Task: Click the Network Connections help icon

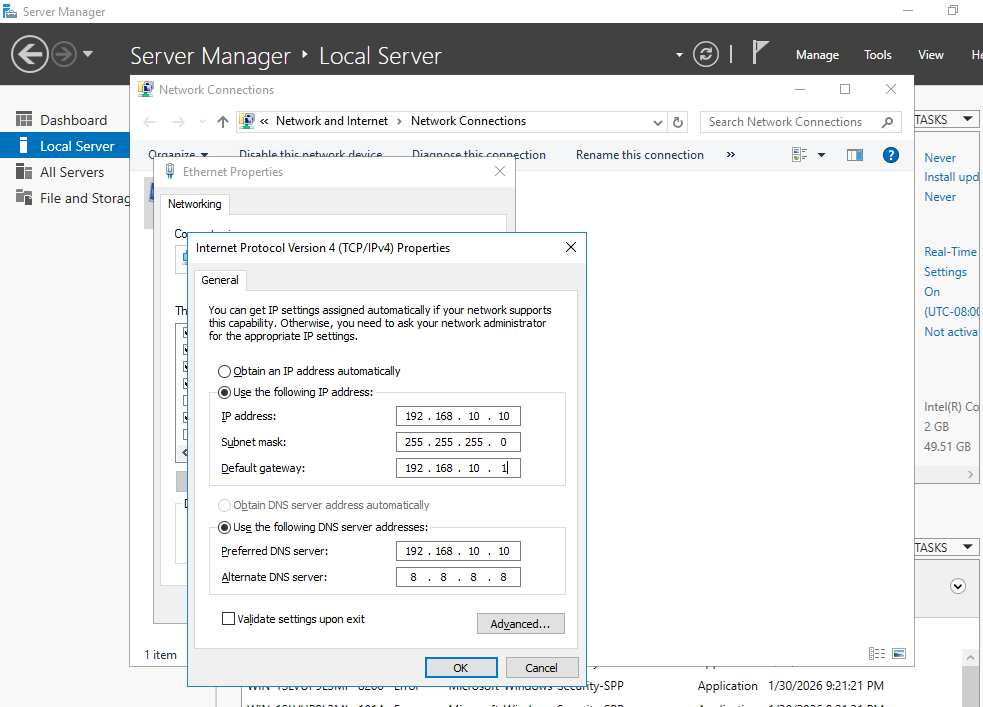Action: coord(890,155)
